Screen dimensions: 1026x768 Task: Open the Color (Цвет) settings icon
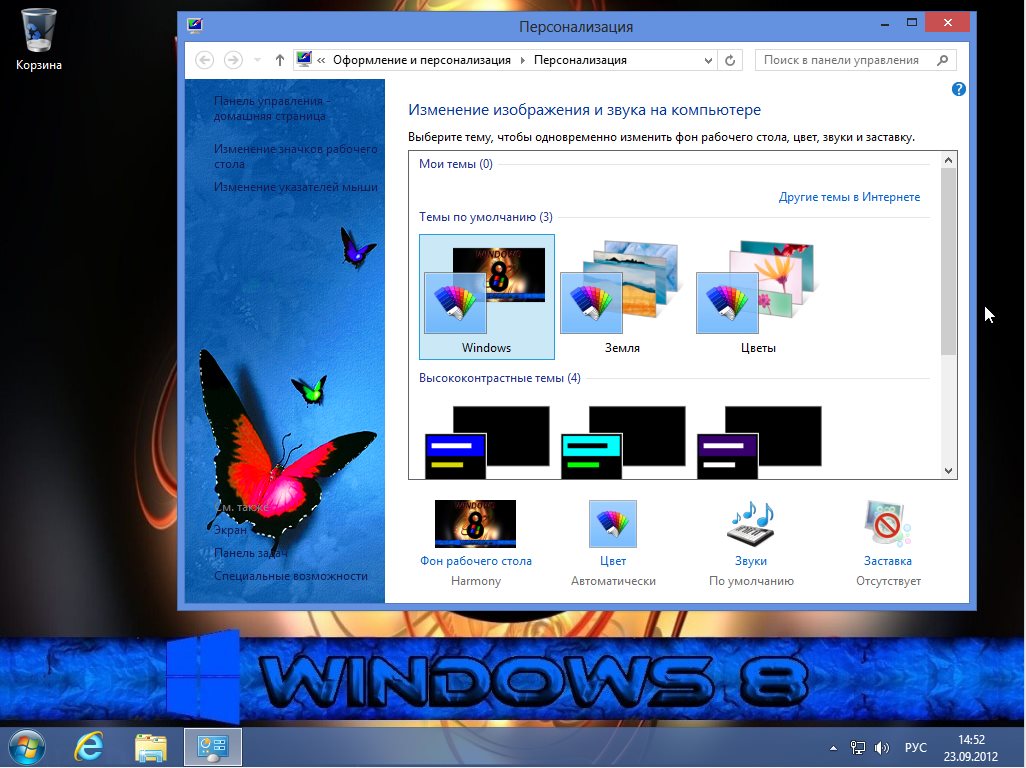(612, 524)
